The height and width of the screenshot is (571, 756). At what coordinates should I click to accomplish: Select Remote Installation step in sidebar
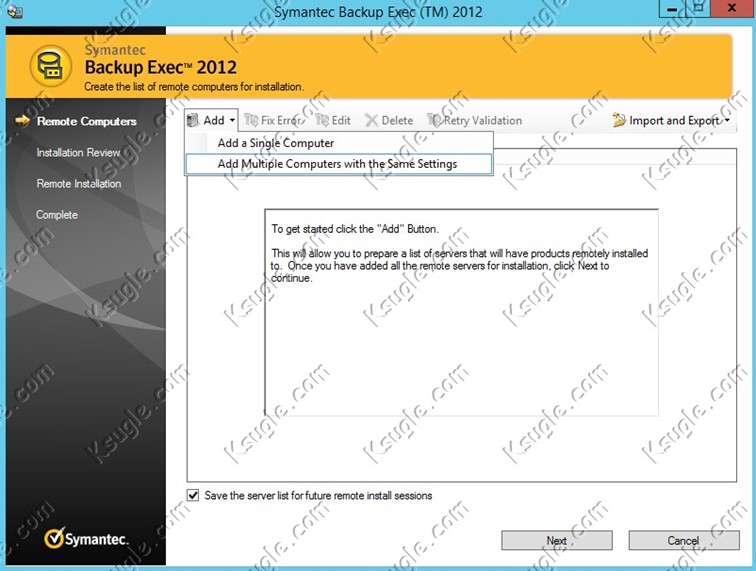(79, 184)
